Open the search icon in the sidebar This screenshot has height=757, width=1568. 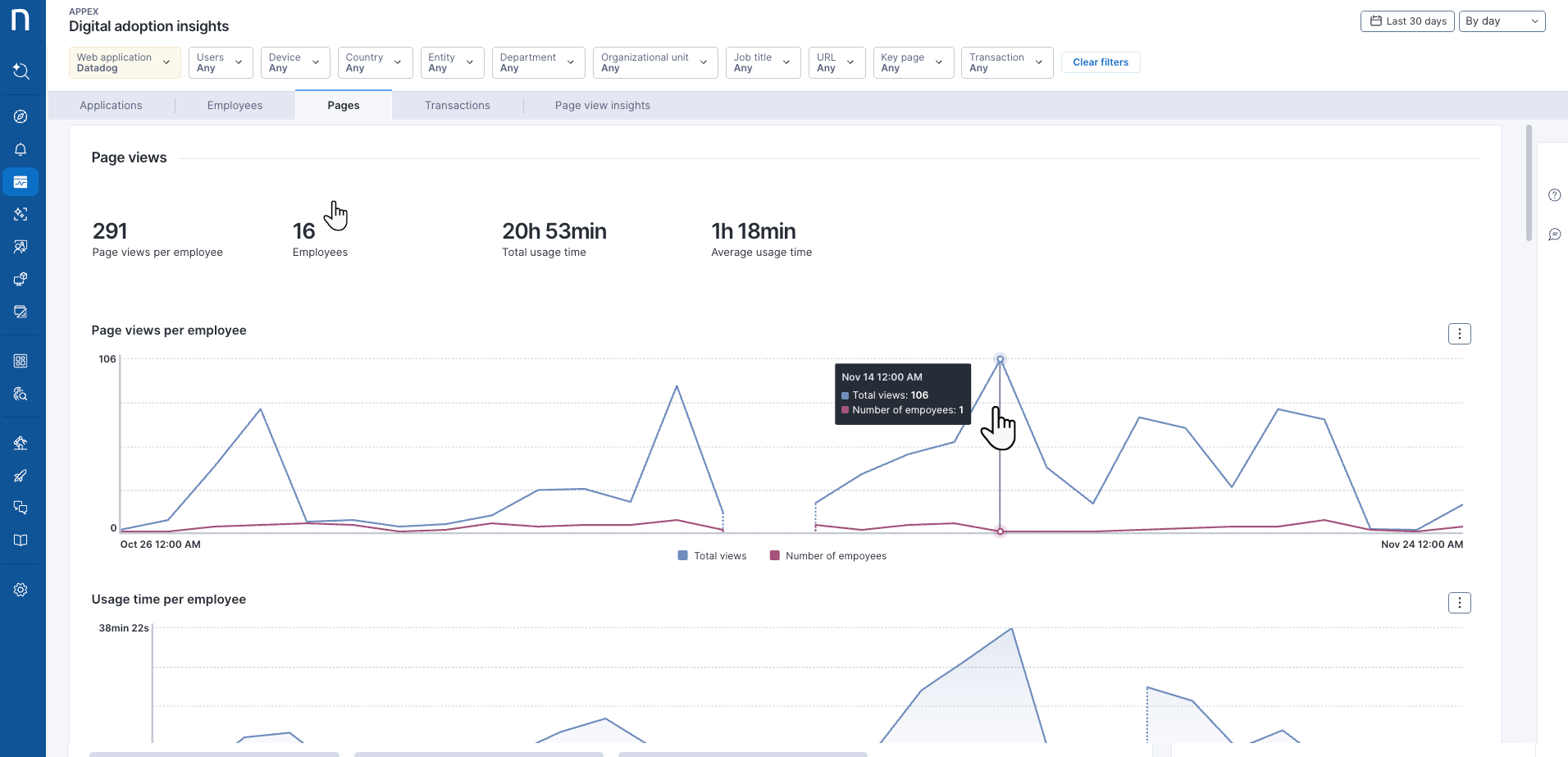(x=21, y=71)
